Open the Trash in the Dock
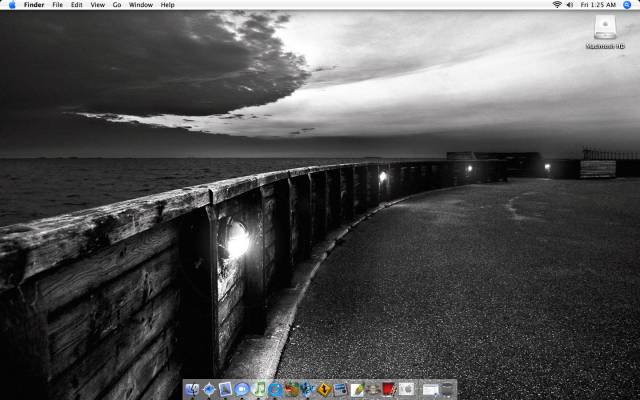 coord(448,389)
